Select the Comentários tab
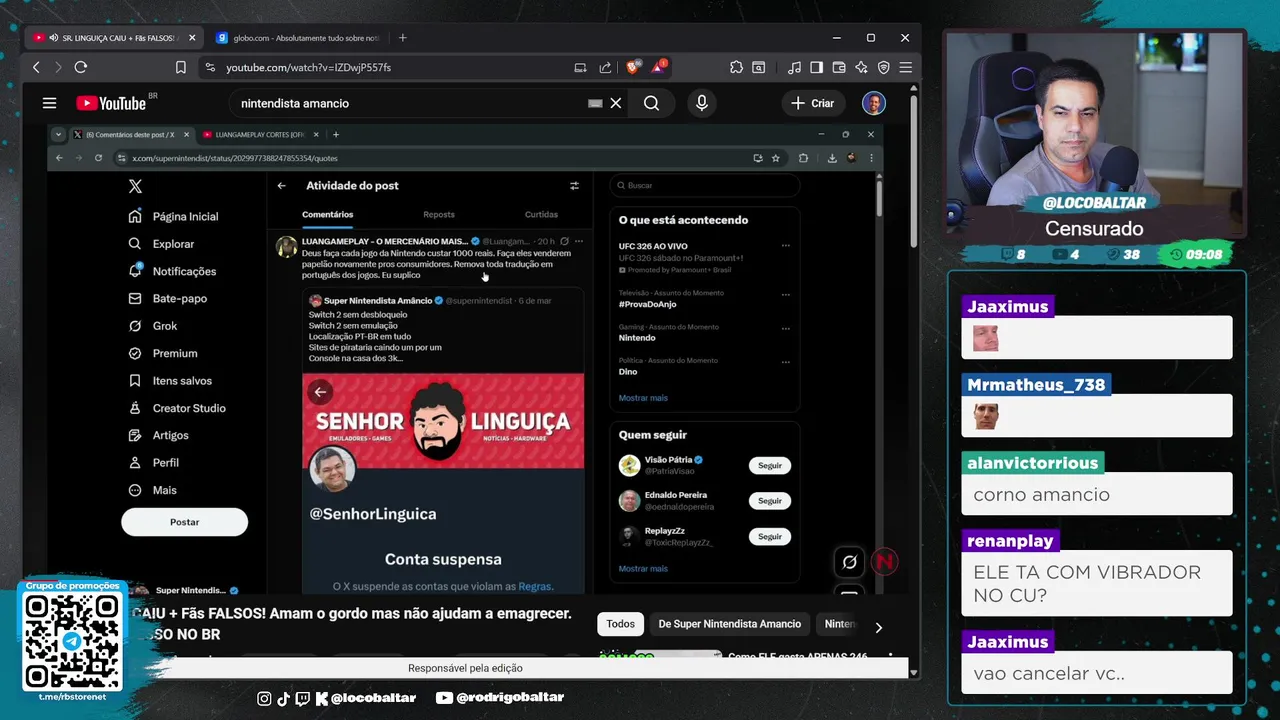The height and width of the screenshot is (720, 1280). pyautogui.click(x=327, y=214)
